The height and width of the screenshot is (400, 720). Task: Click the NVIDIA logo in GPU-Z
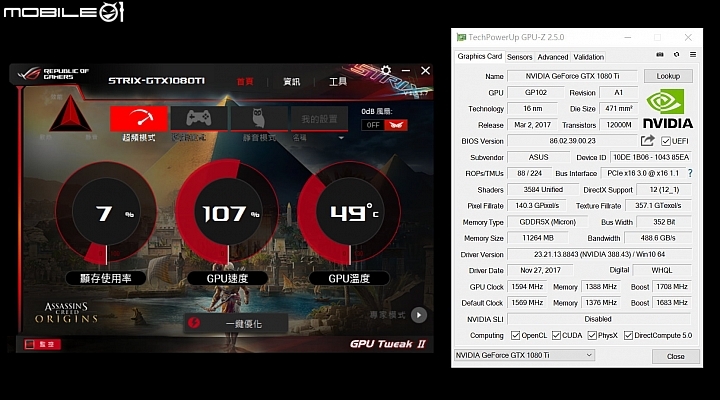(x=668, y=109)
